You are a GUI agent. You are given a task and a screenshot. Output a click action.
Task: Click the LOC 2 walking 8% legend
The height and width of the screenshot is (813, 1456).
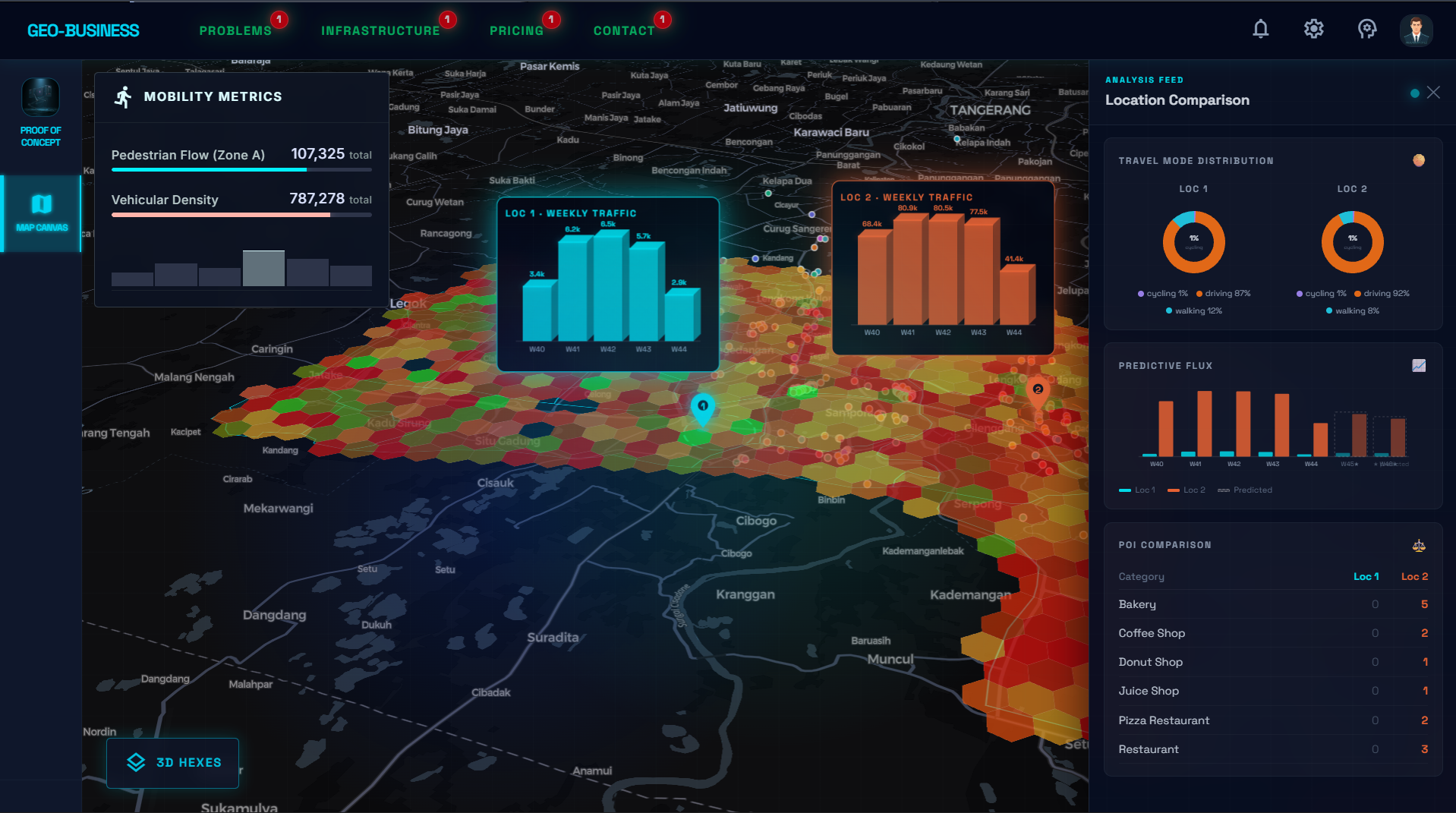[x=1353, y=311]
